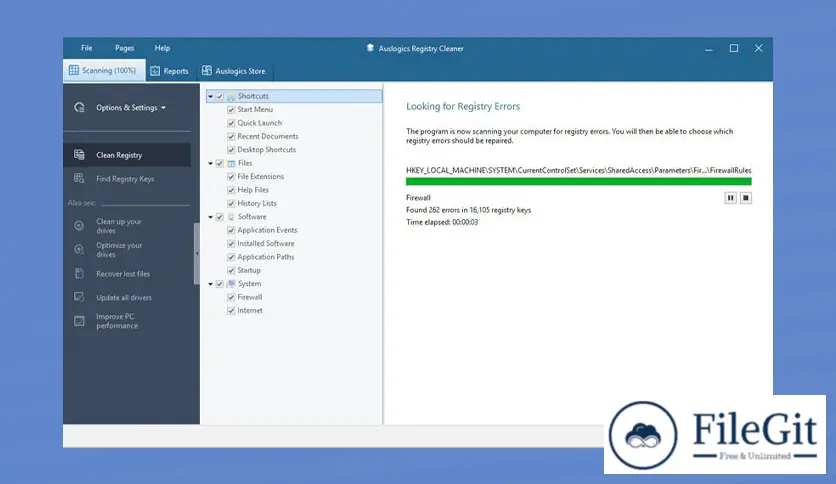Click the Recover lost files icon
This screenshot has width=836, height=484.
[79, 273]
